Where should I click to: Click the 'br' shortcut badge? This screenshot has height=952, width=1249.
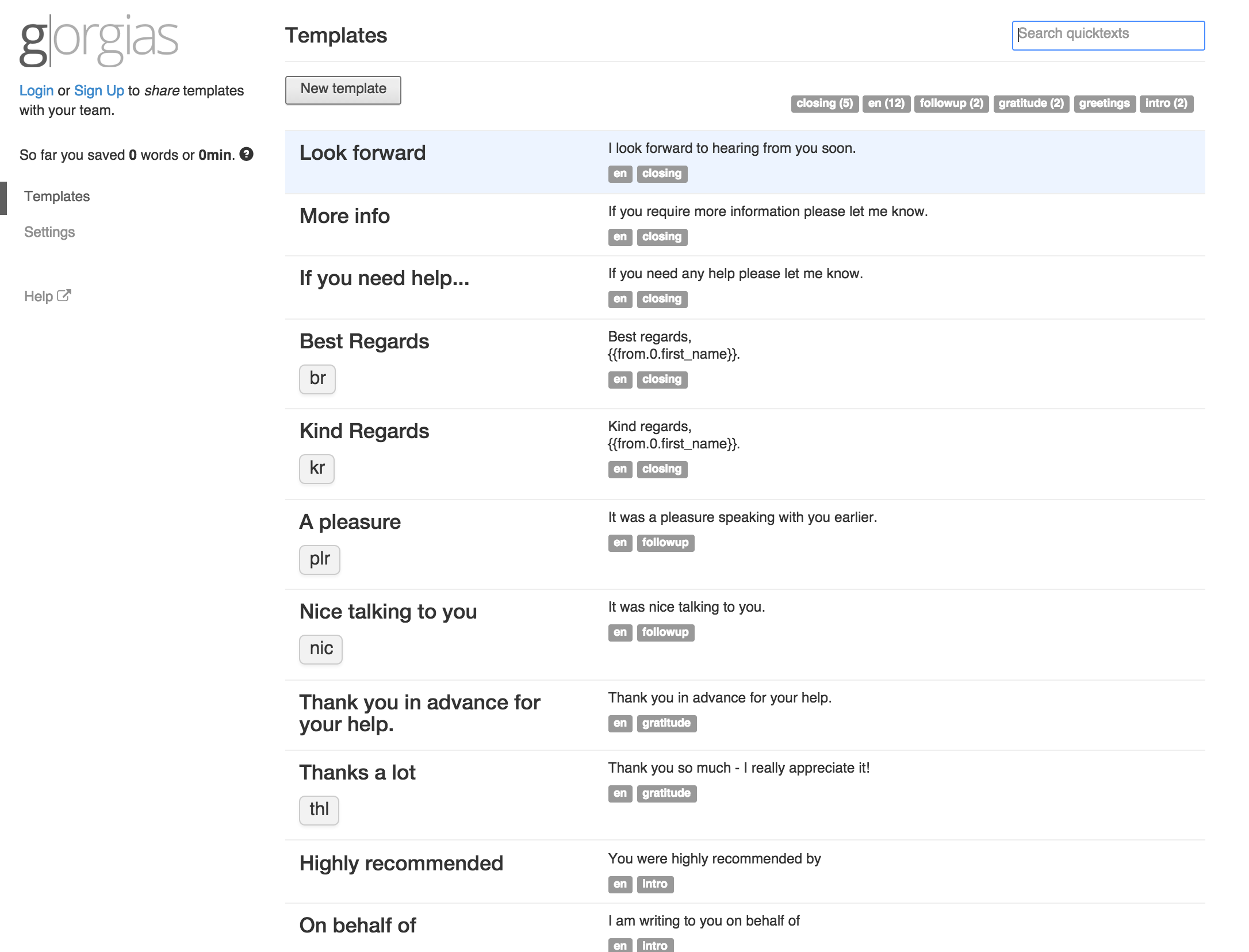coord(317,379)
